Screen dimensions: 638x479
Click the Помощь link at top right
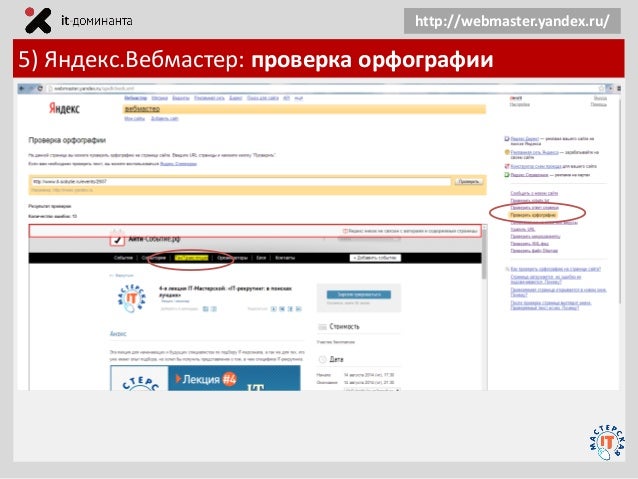[x=599, y=105]
